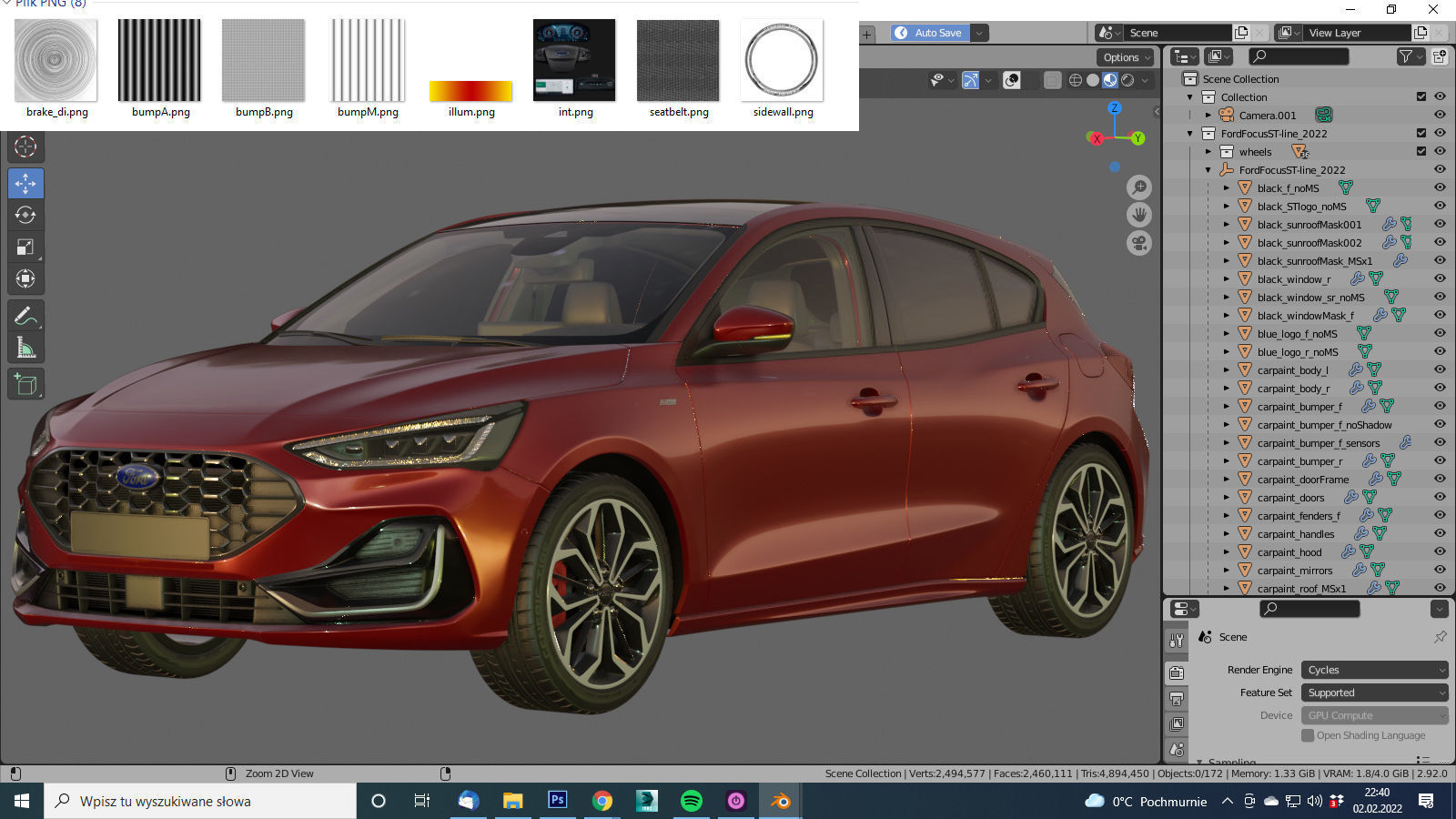Open the Auto Save dropdown arrow
This screenshot has height=819, width=1456.
[979, 33]
